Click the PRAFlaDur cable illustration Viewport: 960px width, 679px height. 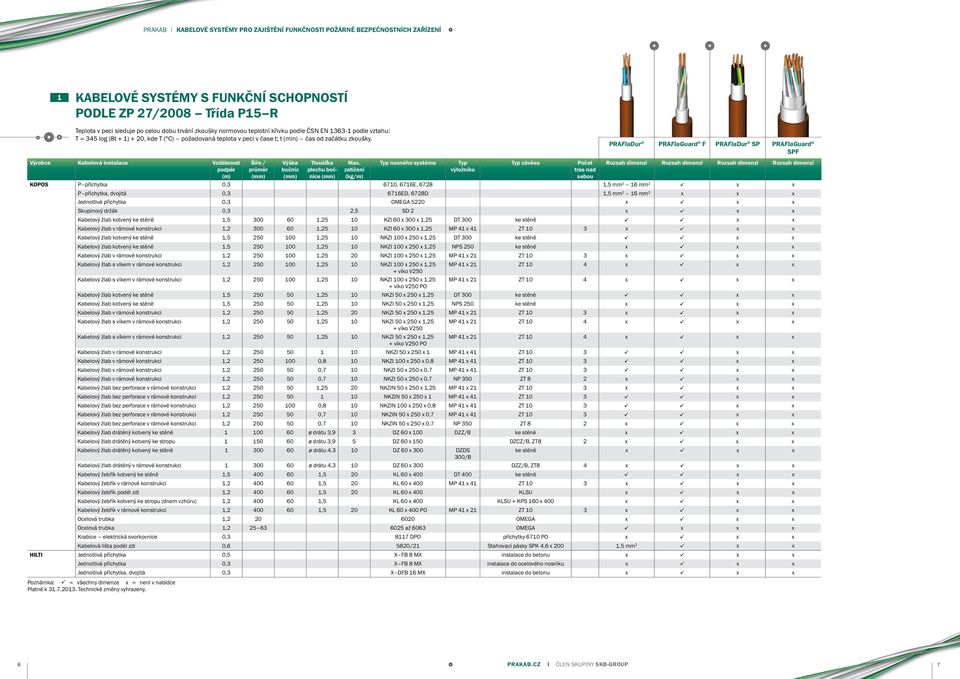(x=626, y=95)
